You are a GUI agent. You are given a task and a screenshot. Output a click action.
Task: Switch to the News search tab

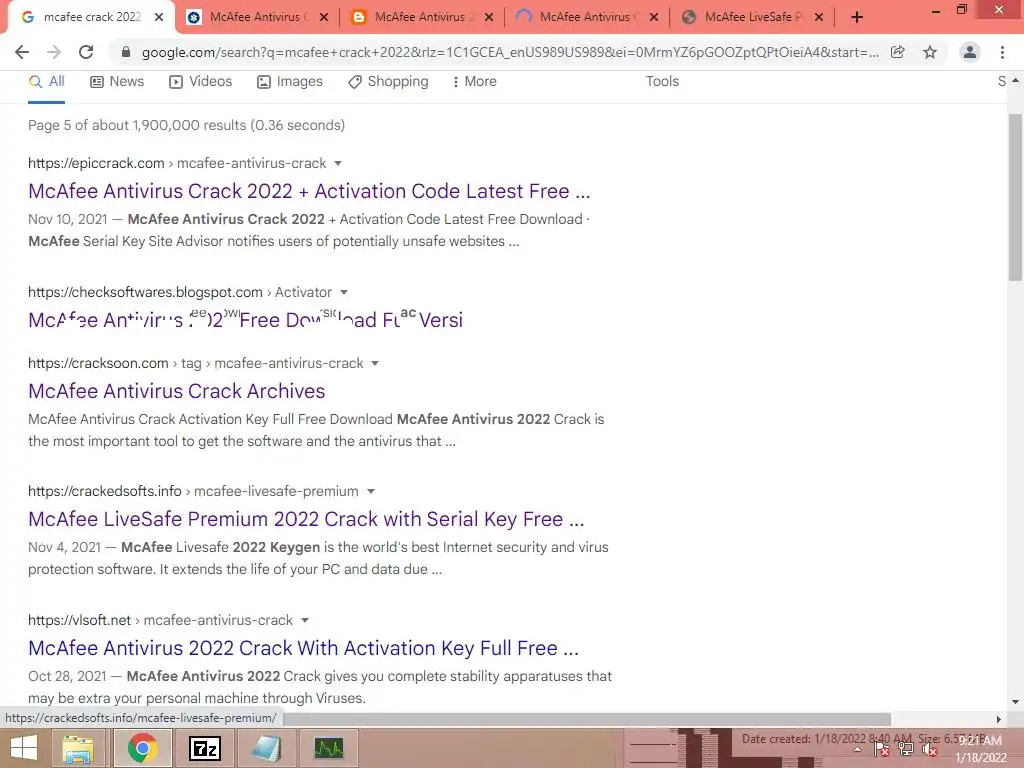[117, 82]
